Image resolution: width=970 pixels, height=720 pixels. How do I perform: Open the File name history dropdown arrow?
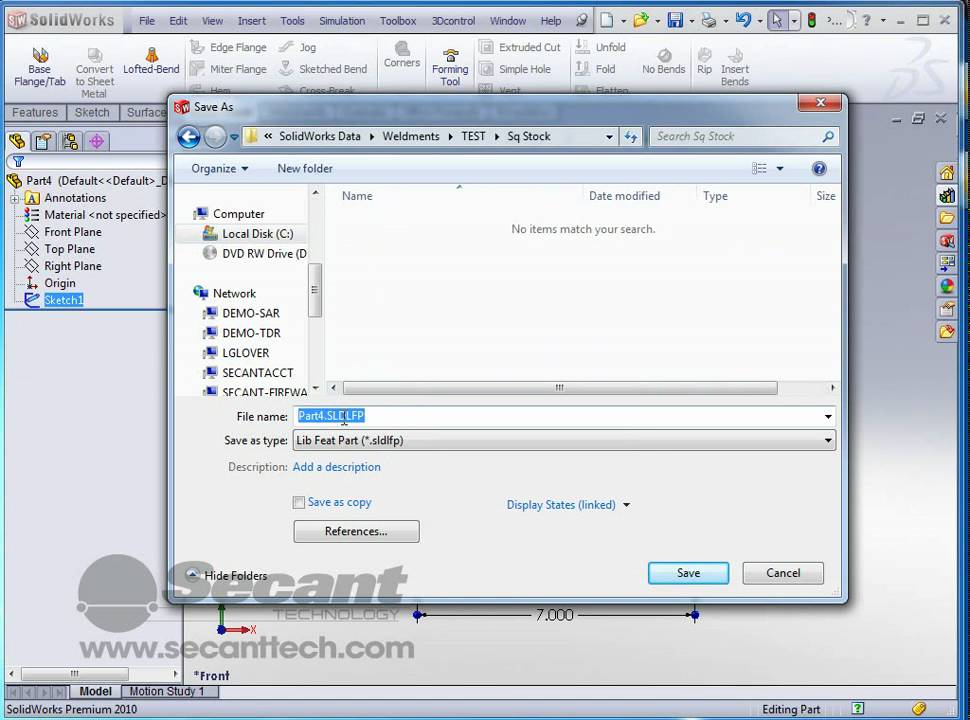point(828,416)
